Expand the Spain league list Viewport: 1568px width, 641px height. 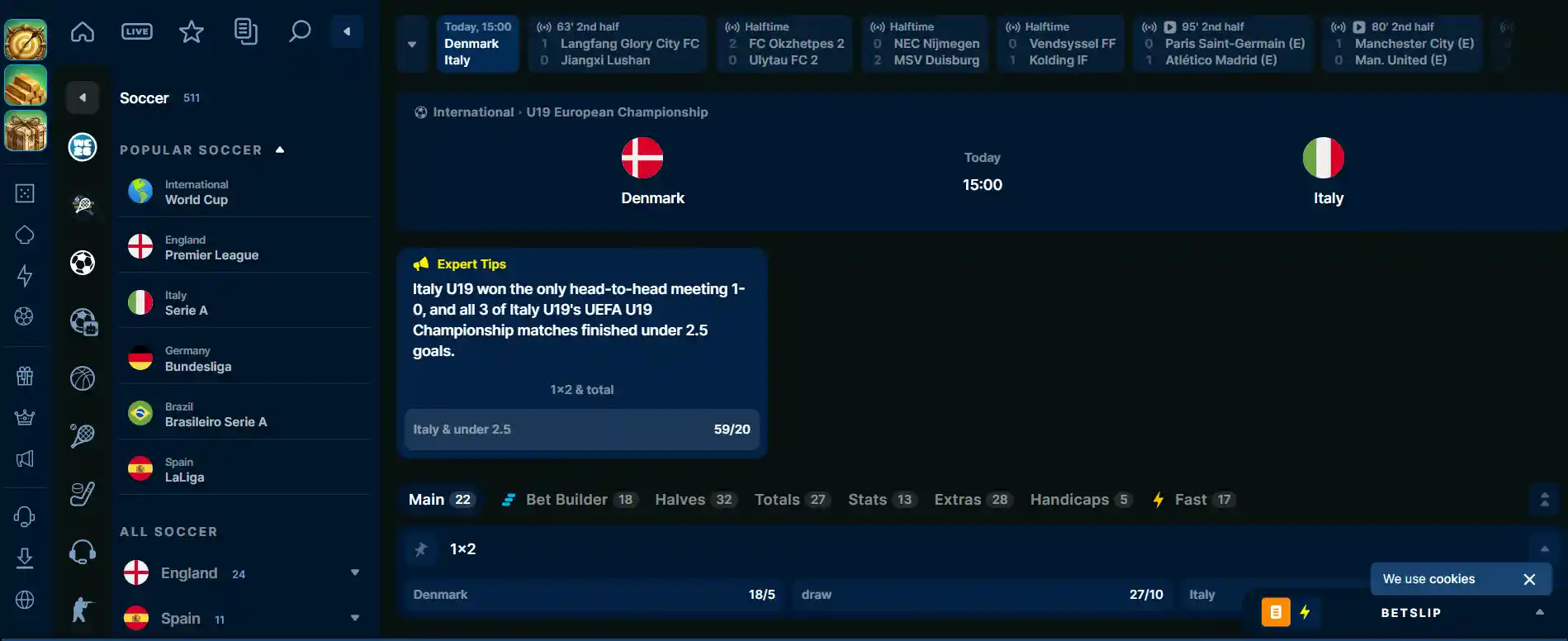click(x=355, y=618)
